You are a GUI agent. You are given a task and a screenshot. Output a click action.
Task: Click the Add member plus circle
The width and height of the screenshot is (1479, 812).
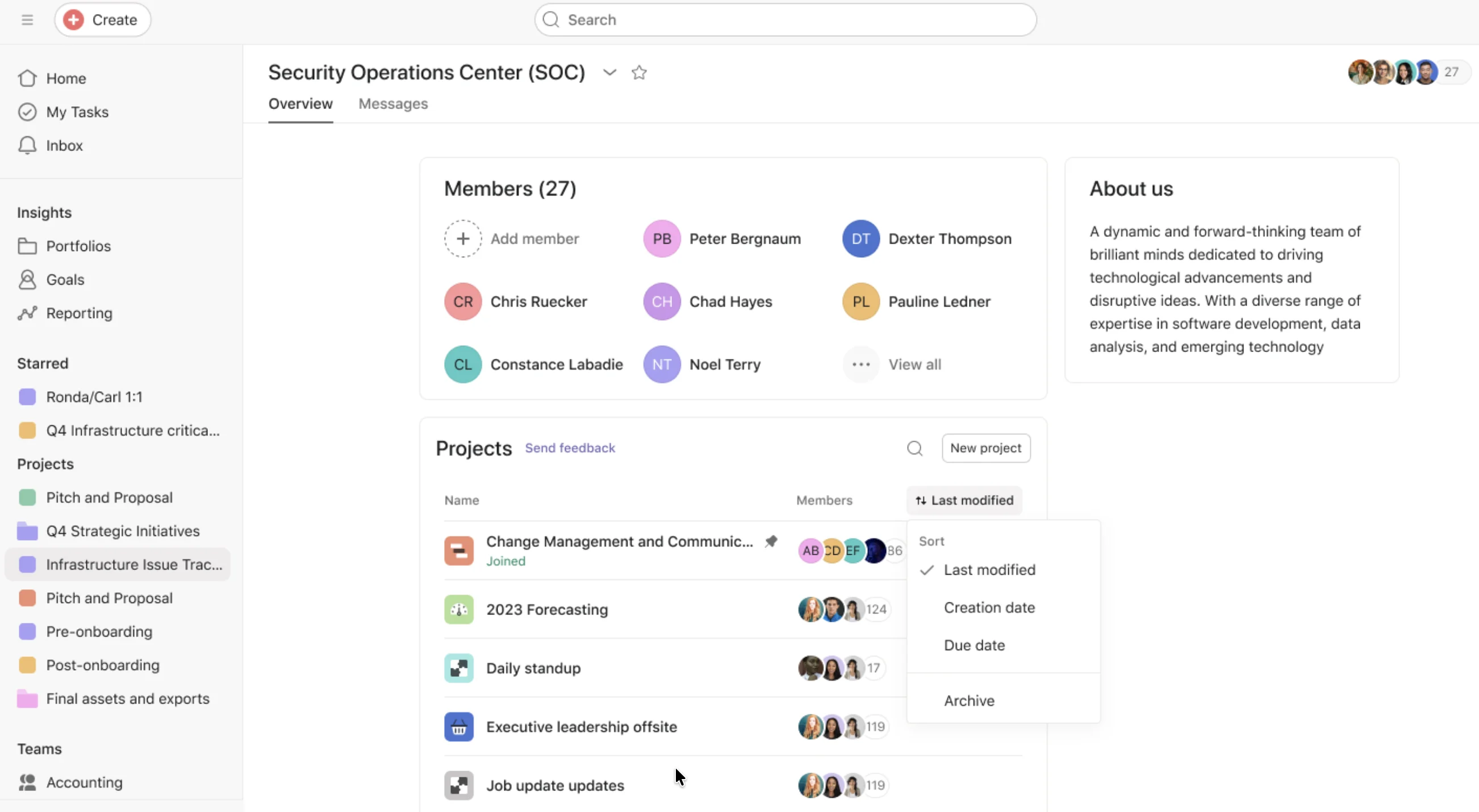tap(463, 238)
